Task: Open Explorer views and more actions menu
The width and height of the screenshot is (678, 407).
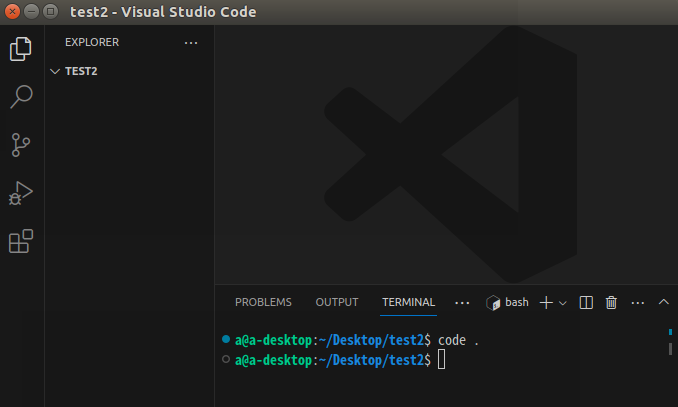Action: coord(191,43)
